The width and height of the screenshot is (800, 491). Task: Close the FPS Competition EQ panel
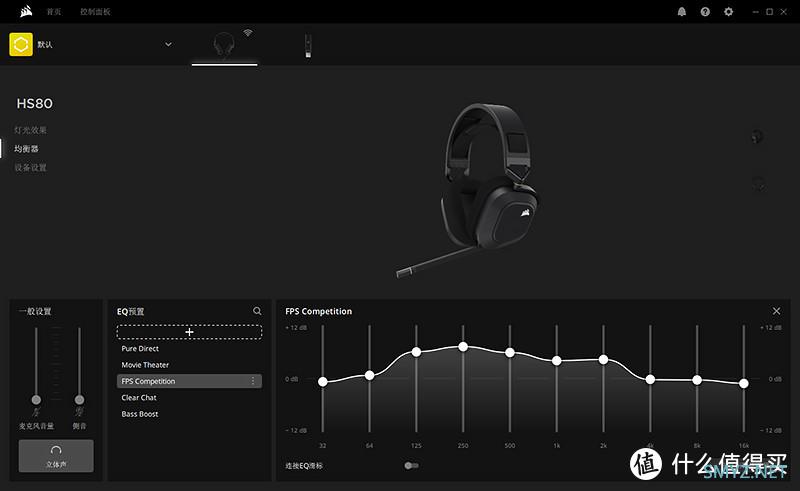(777, 311)
